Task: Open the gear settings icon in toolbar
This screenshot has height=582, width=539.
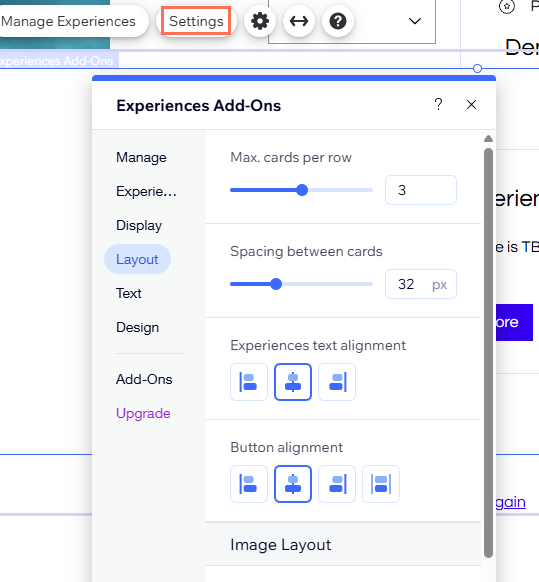Action: coord(260,21)
